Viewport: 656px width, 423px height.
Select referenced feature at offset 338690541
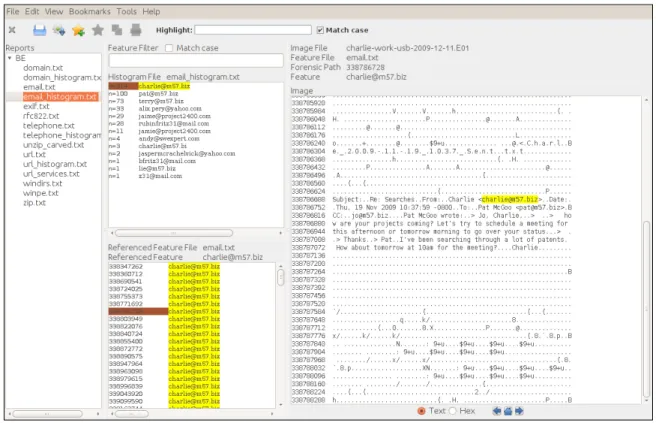point(194,282)
